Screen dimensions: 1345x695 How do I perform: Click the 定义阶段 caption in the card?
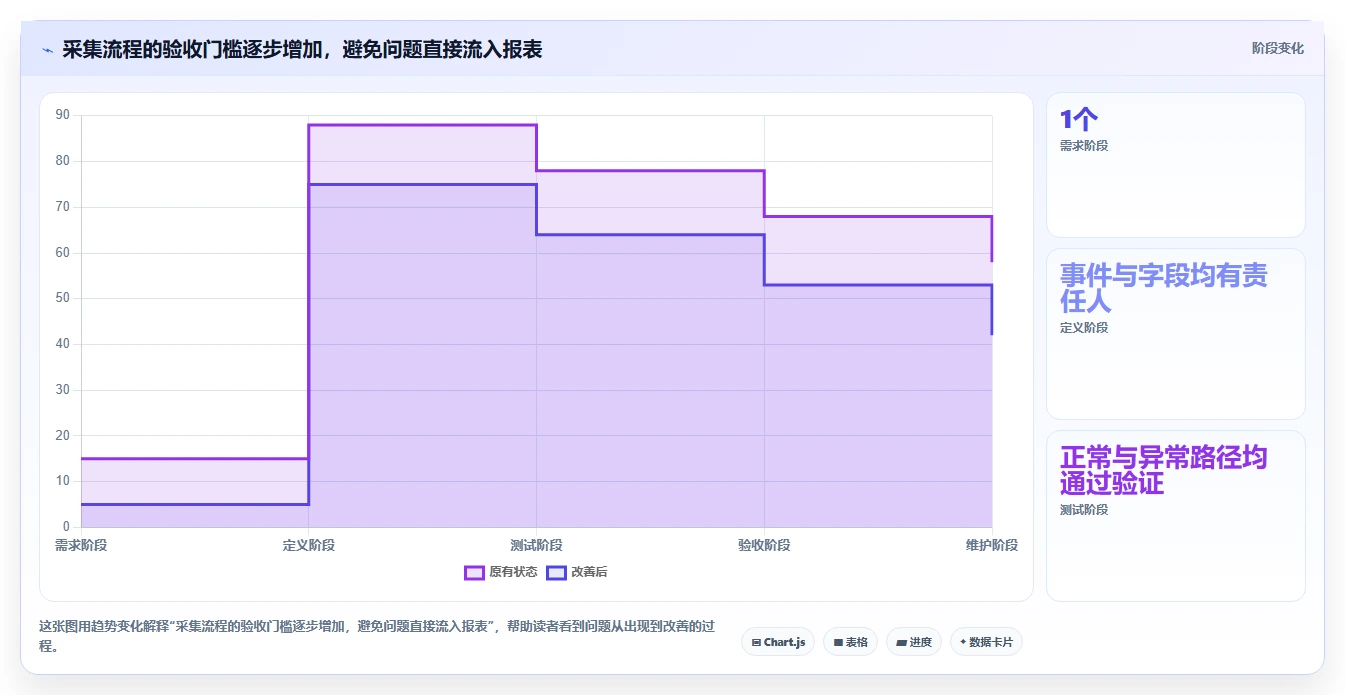(1084, 327)
